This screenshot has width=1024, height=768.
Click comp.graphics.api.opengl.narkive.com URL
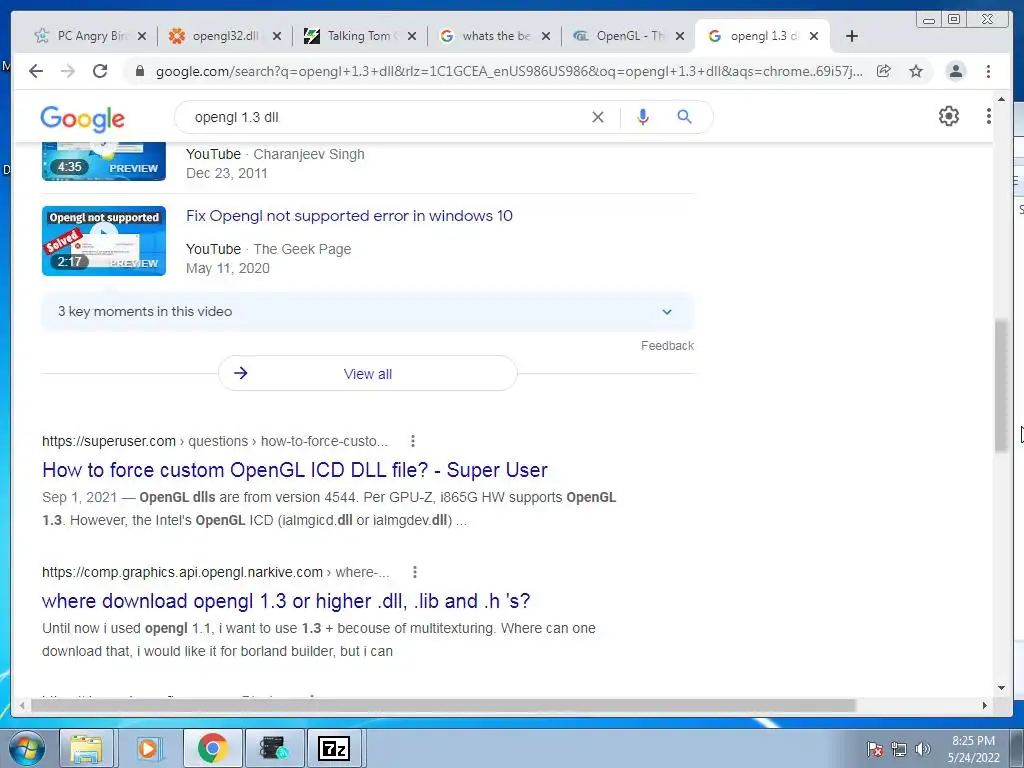216,572
